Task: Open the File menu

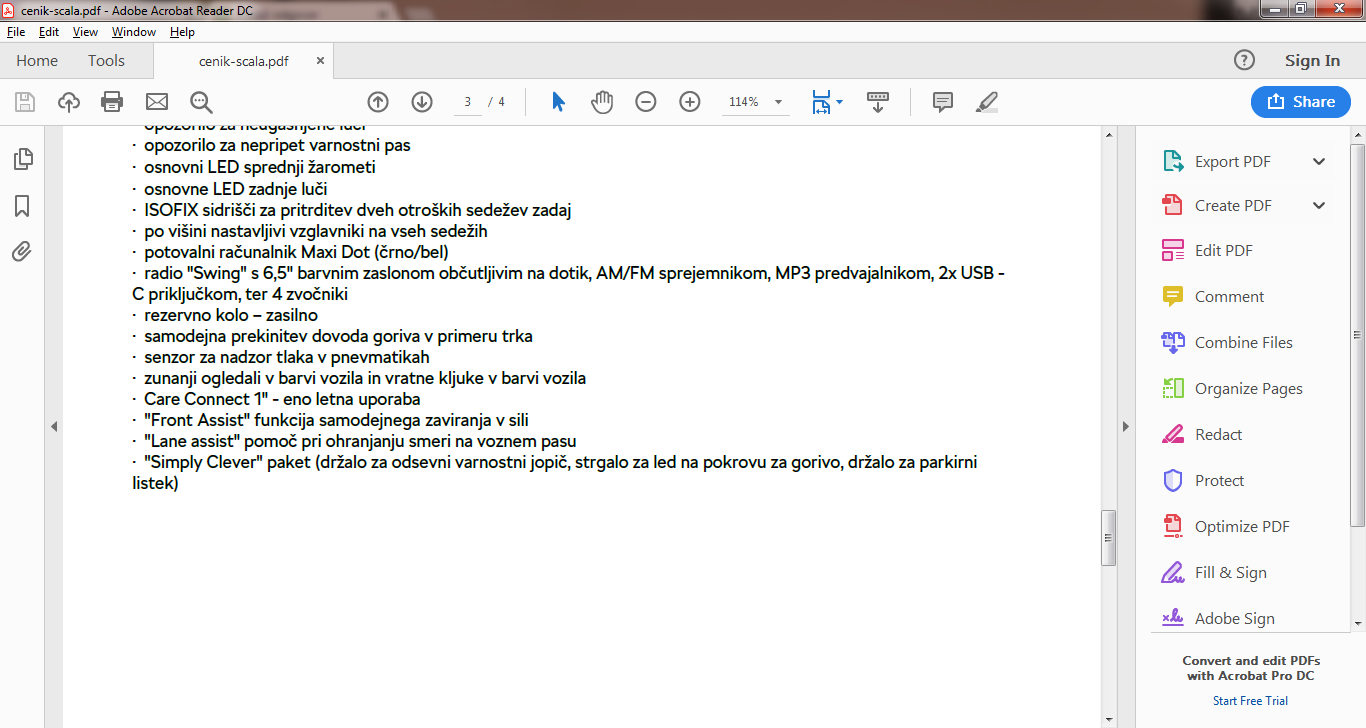Action: tap(16, 32)
